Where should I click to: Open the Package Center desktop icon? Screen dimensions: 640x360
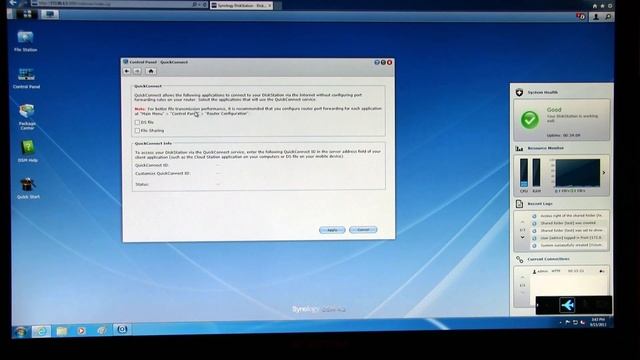[27, 117]
